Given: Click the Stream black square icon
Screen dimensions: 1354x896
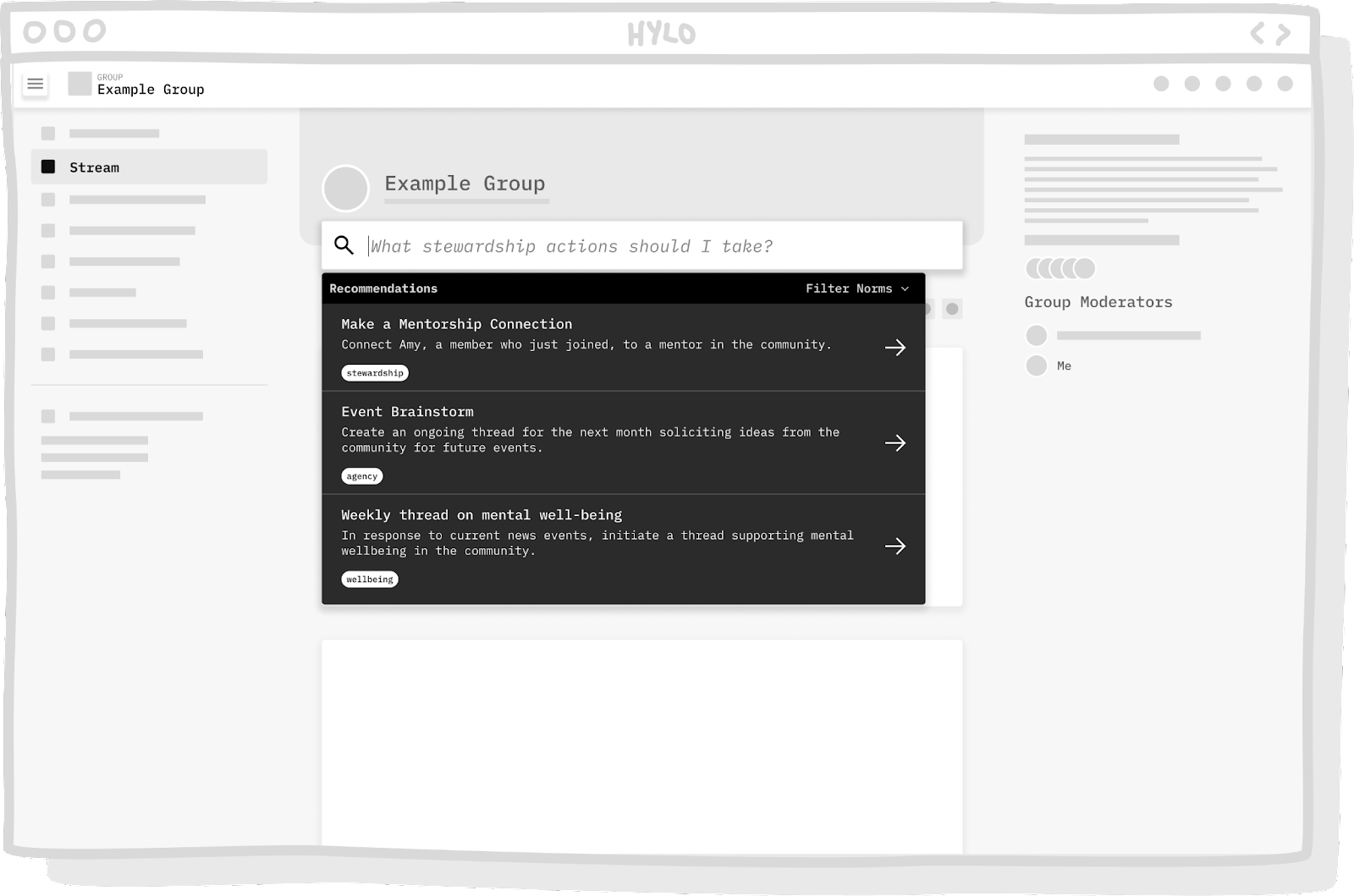Looking at the screenshot, I should 48,167.
